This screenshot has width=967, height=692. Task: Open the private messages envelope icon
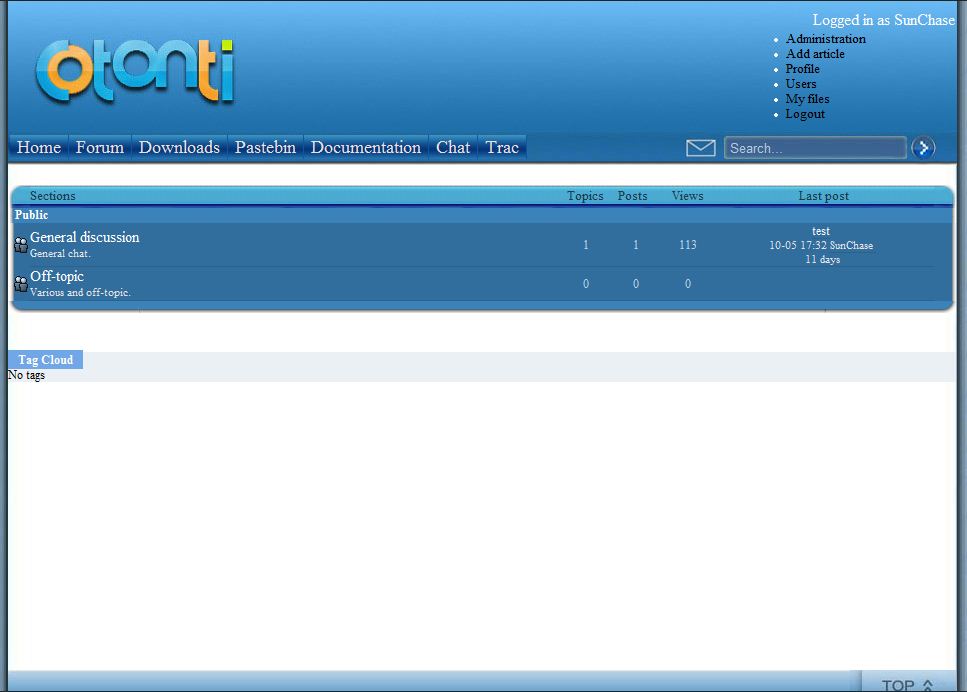[x=700, y=148]
